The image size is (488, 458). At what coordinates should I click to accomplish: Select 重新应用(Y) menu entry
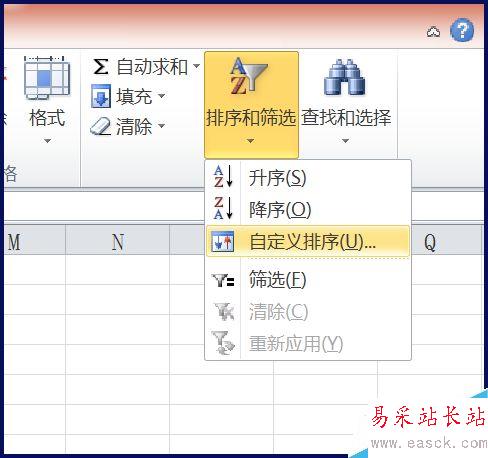click(308, 343)
